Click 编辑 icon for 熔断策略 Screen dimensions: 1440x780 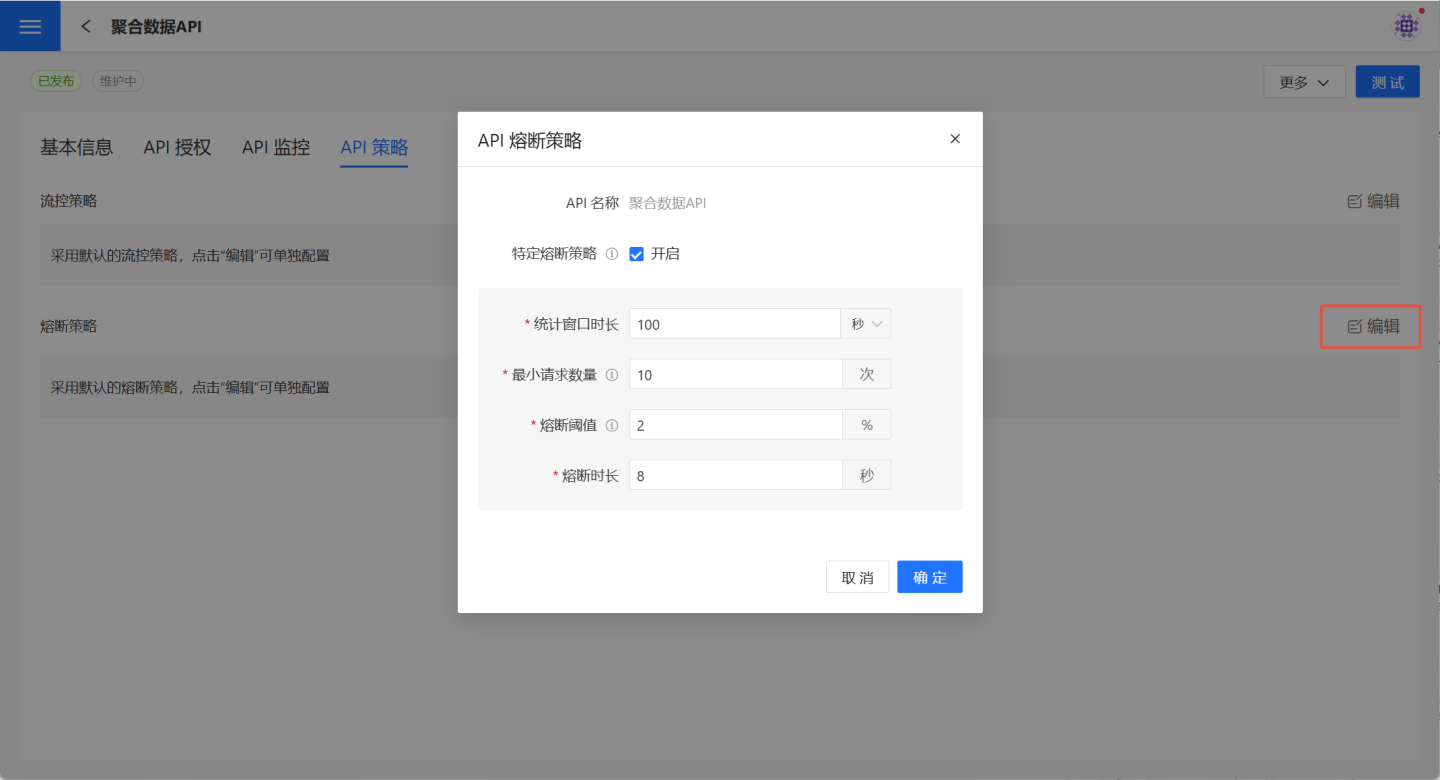[1355, 327]
